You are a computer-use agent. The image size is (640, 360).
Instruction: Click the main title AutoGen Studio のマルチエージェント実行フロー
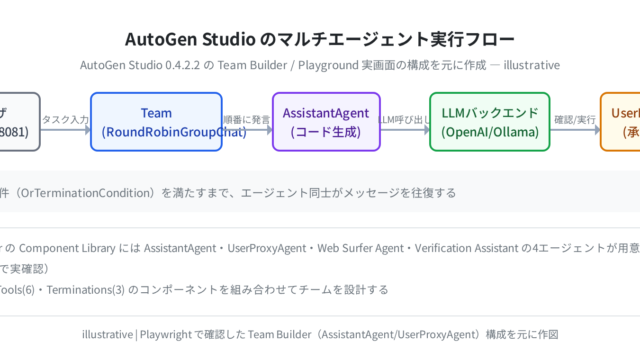[320, 39]
